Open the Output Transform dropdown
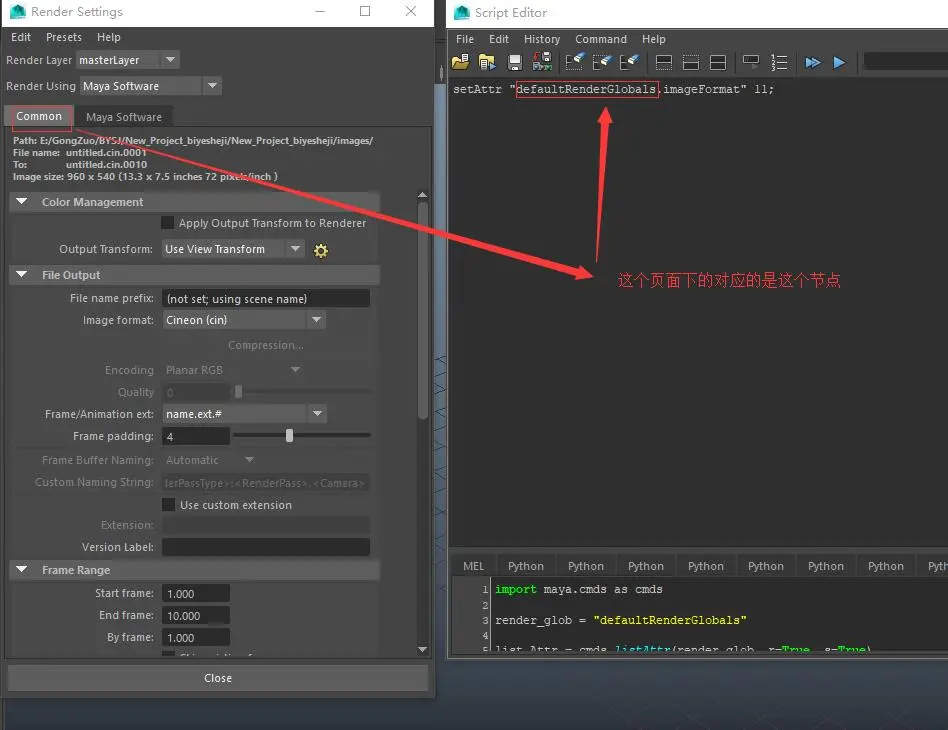 click(232, 249)
